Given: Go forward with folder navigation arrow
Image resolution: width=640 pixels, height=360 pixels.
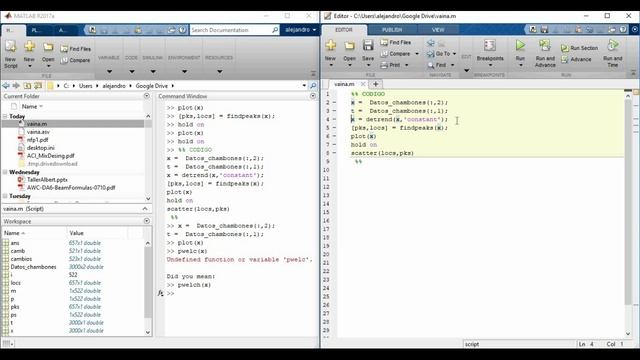Looking at the screenshot, I should tap(16, 86).
